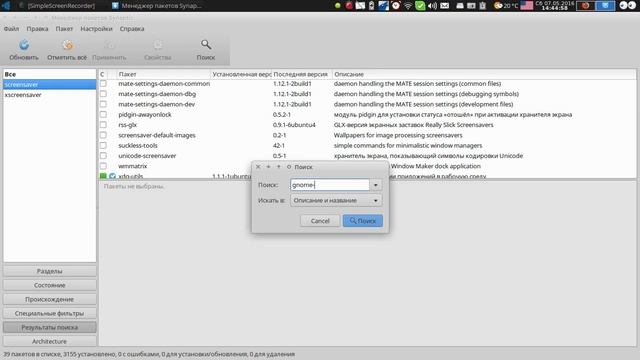Show the Происхождение filter view
Image resolution: width=640 pixels, height=360 pixels.
(x=49, y=299)
